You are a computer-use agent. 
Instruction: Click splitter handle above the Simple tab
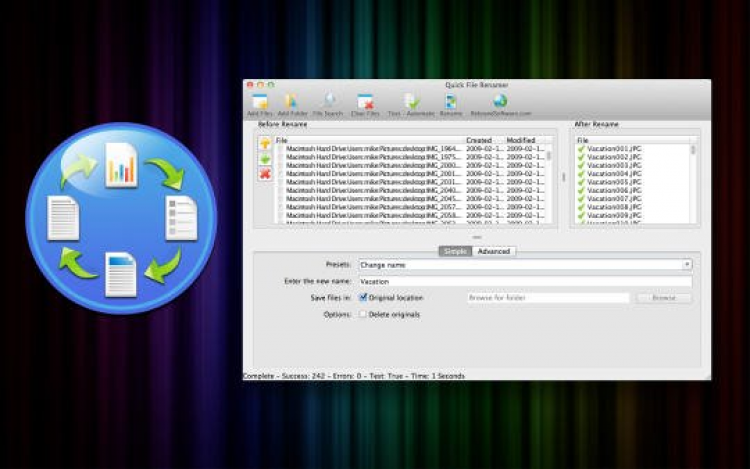tap(477, 237)
